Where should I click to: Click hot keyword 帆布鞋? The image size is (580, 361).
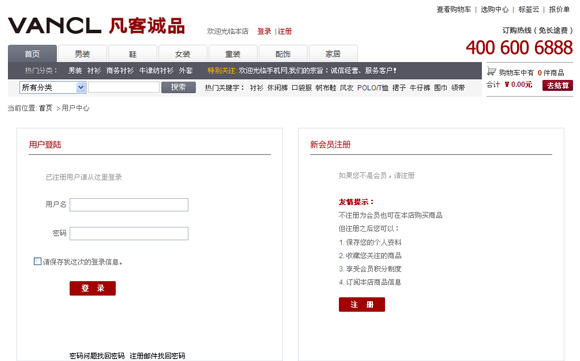tap(326, 88)
